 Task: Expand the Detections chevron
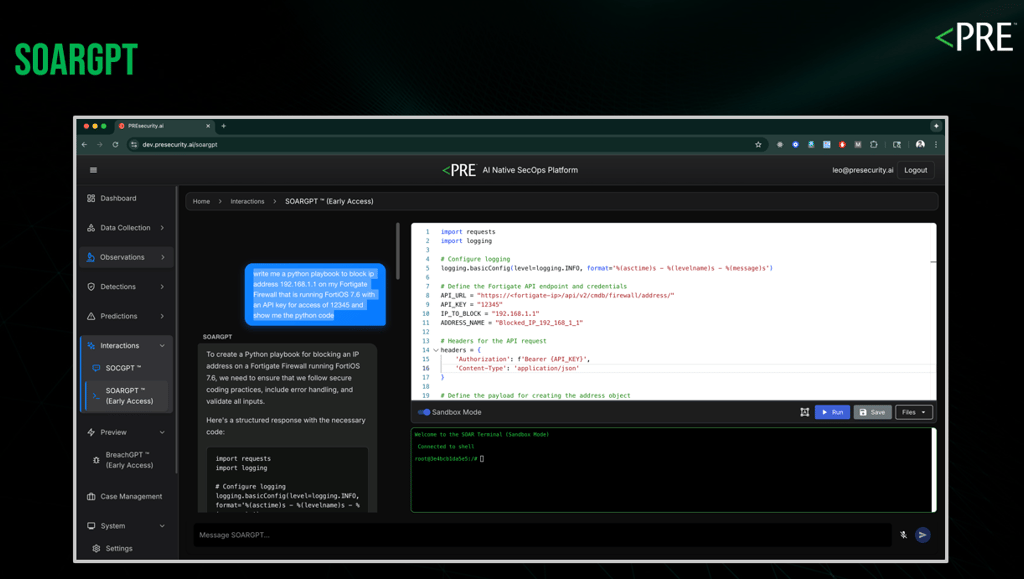point(162,287)
